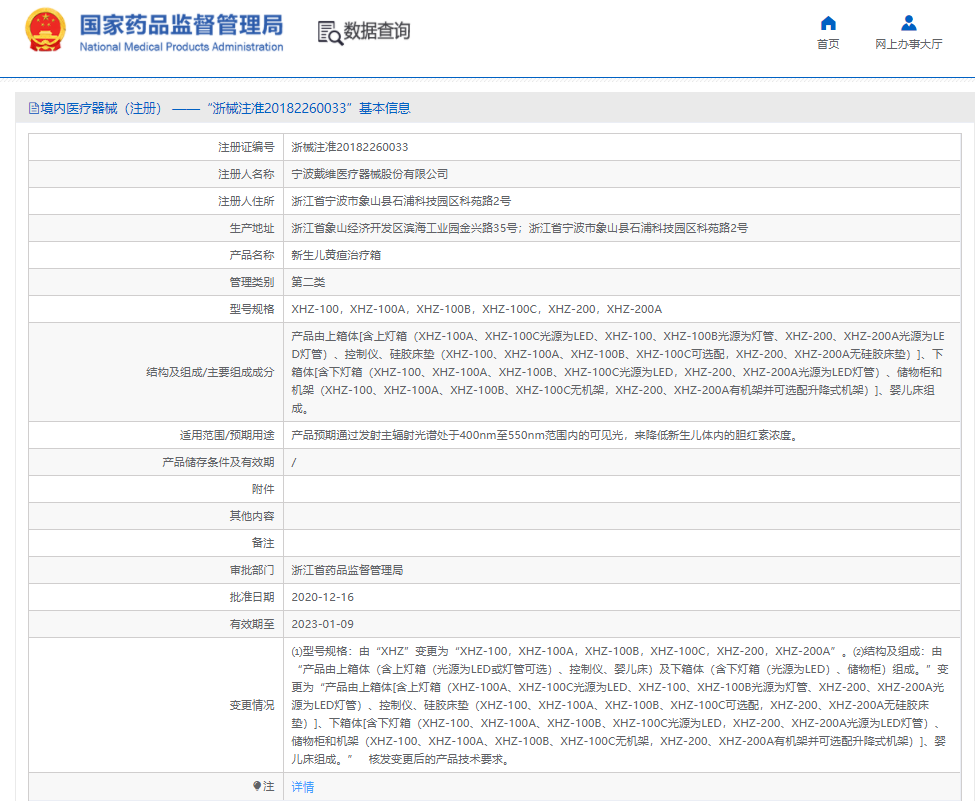Click registrant name 宁波戴维医疗器械股份有限公司
The width and height of the screenshot is (975, 801).
click(369, 174)
